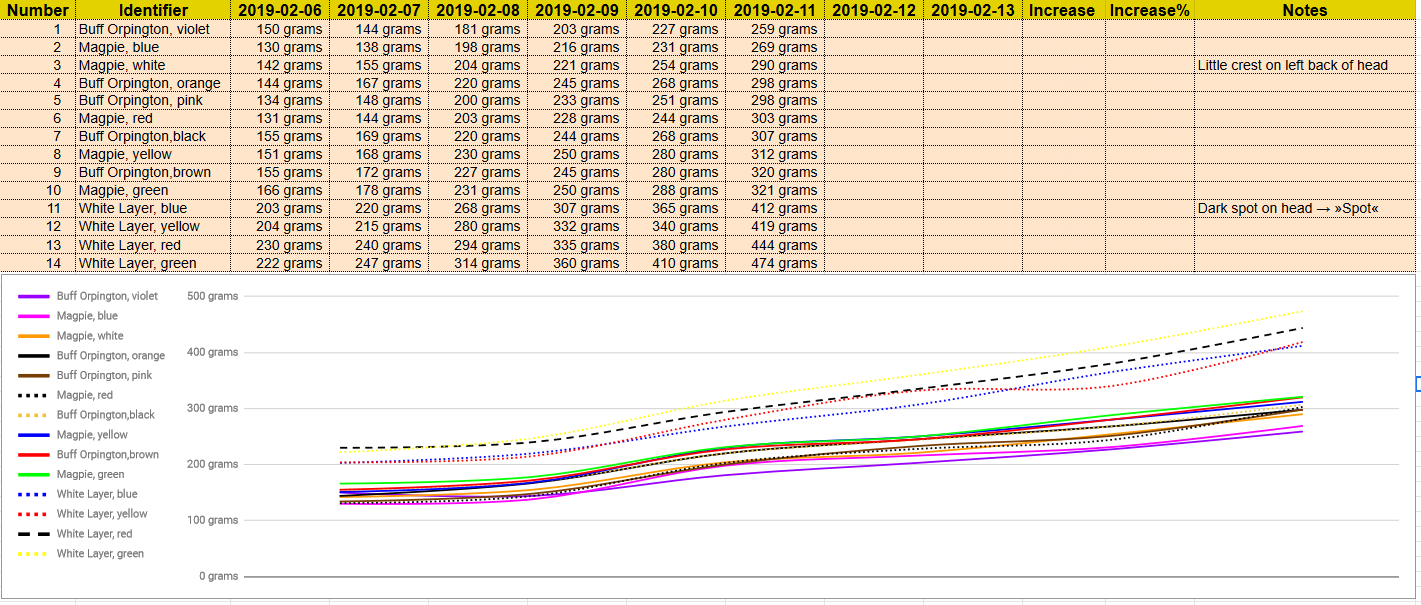Select cell 'Buff Orpington,brown' in table
Viewport: 1421px width, 605px height.
click(x=153, y=172)
